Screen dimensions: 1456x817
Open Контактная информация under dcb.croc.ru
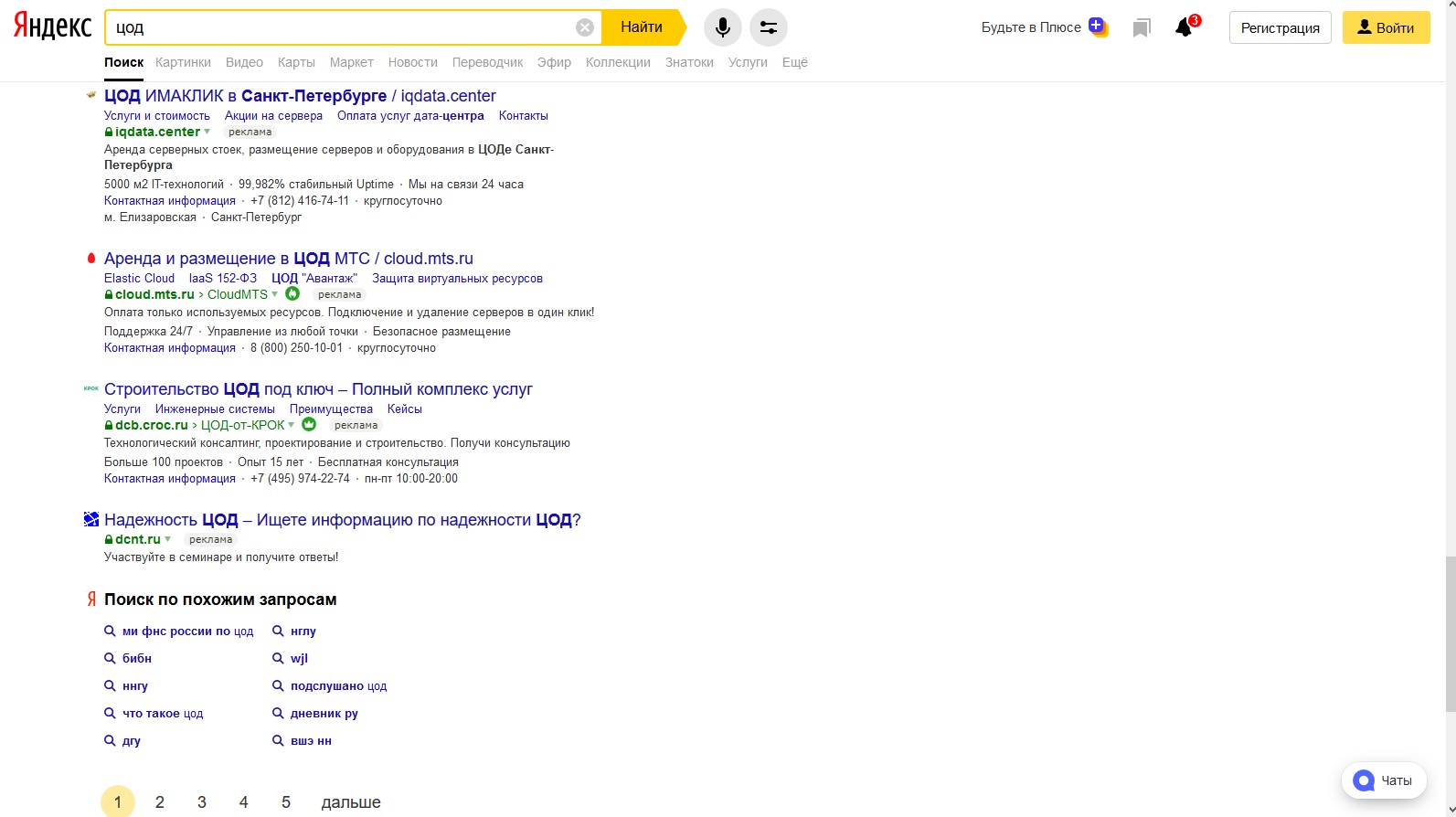(x=170, y=478)
